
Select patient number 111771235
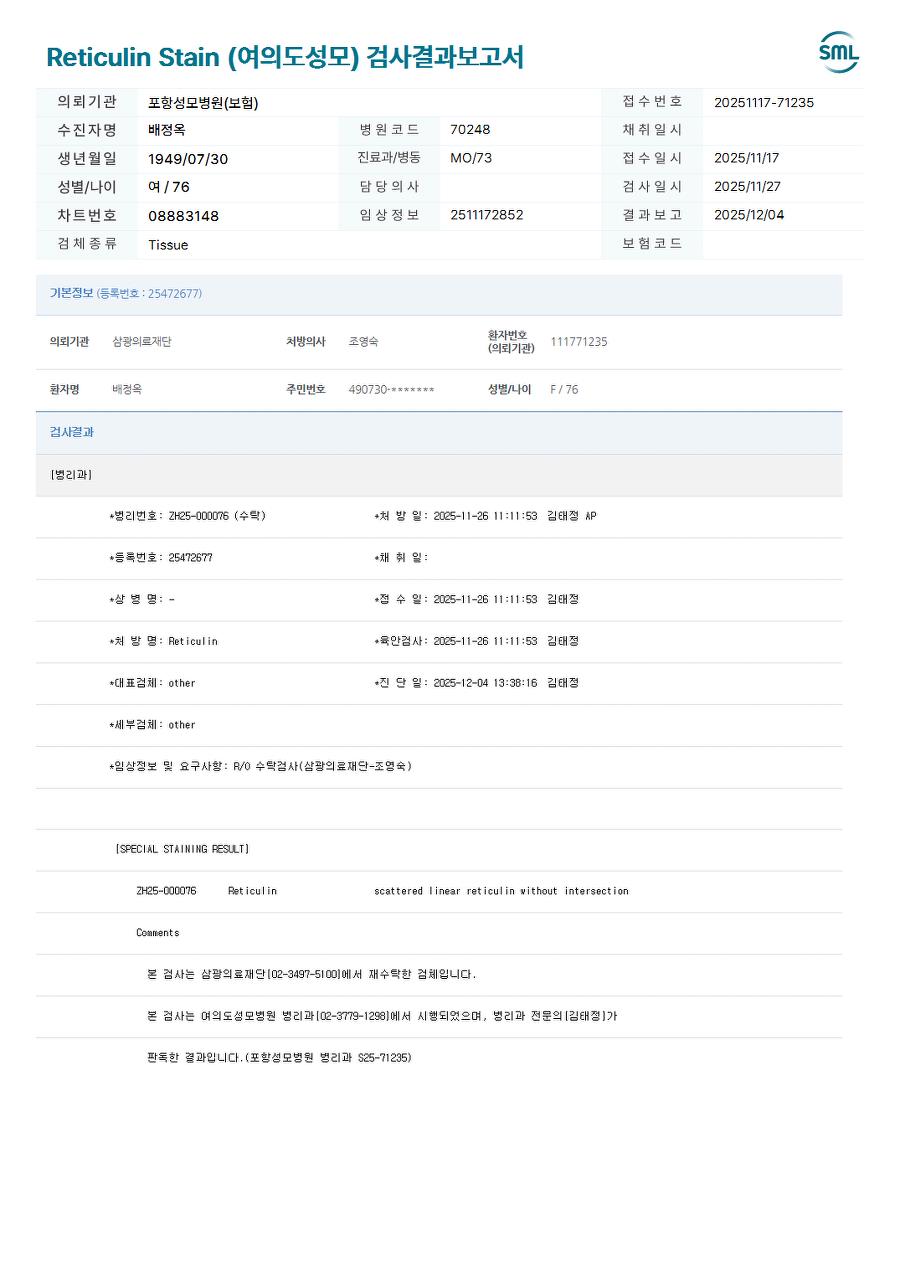pos(579,342)
